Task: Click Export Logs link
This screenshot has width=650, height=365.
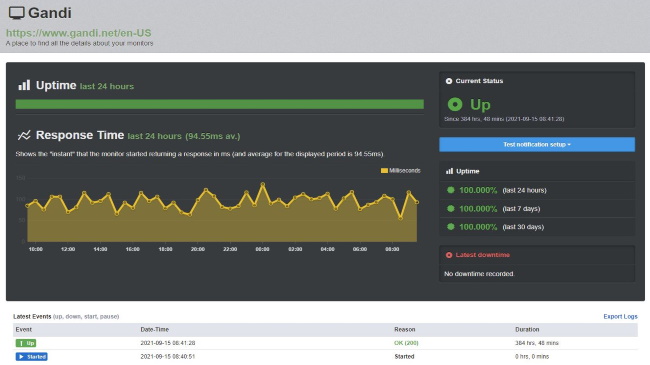Action: click(x=620, y=316)
